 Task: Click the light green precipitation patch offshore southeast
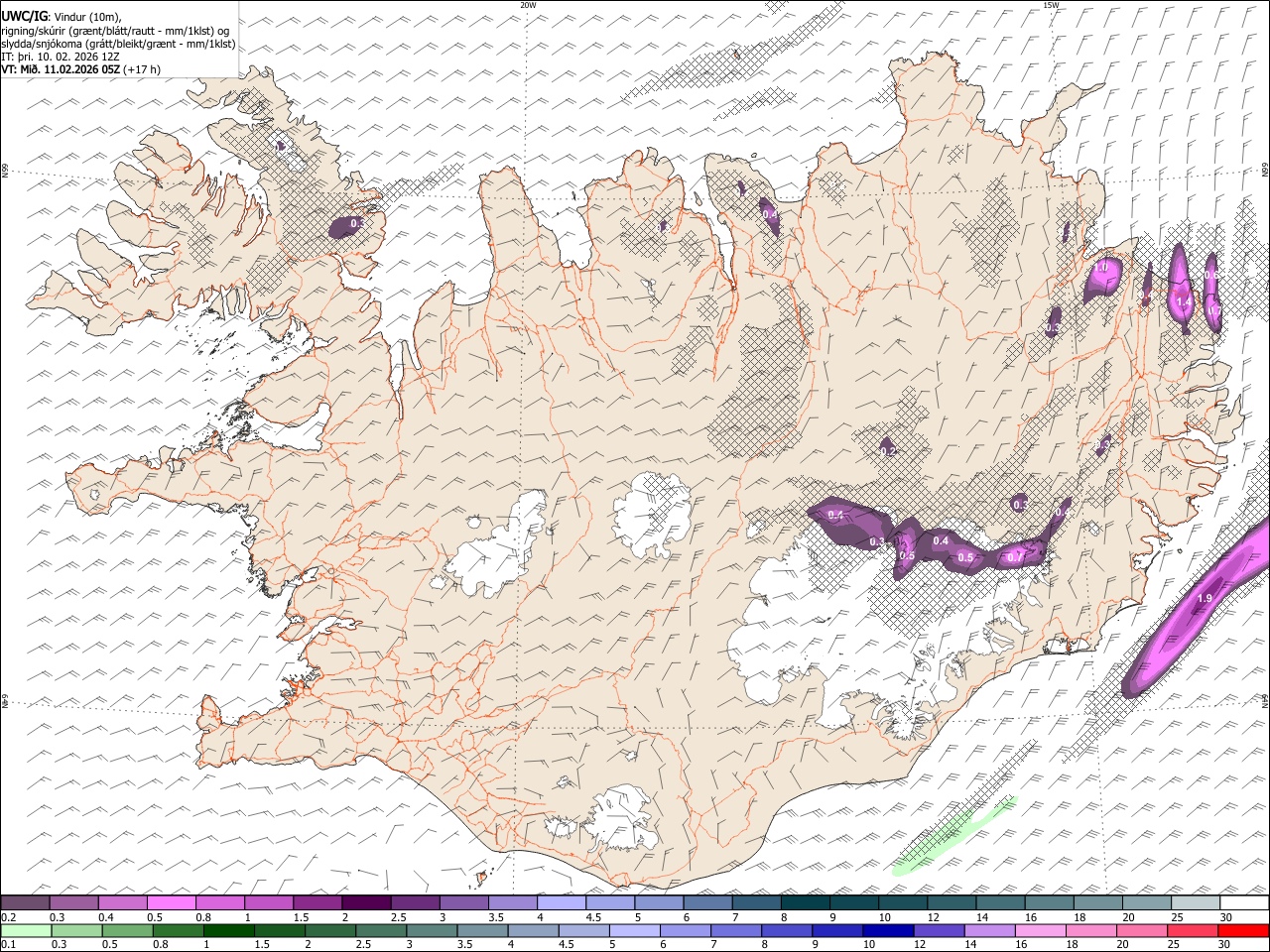(953, 835)
